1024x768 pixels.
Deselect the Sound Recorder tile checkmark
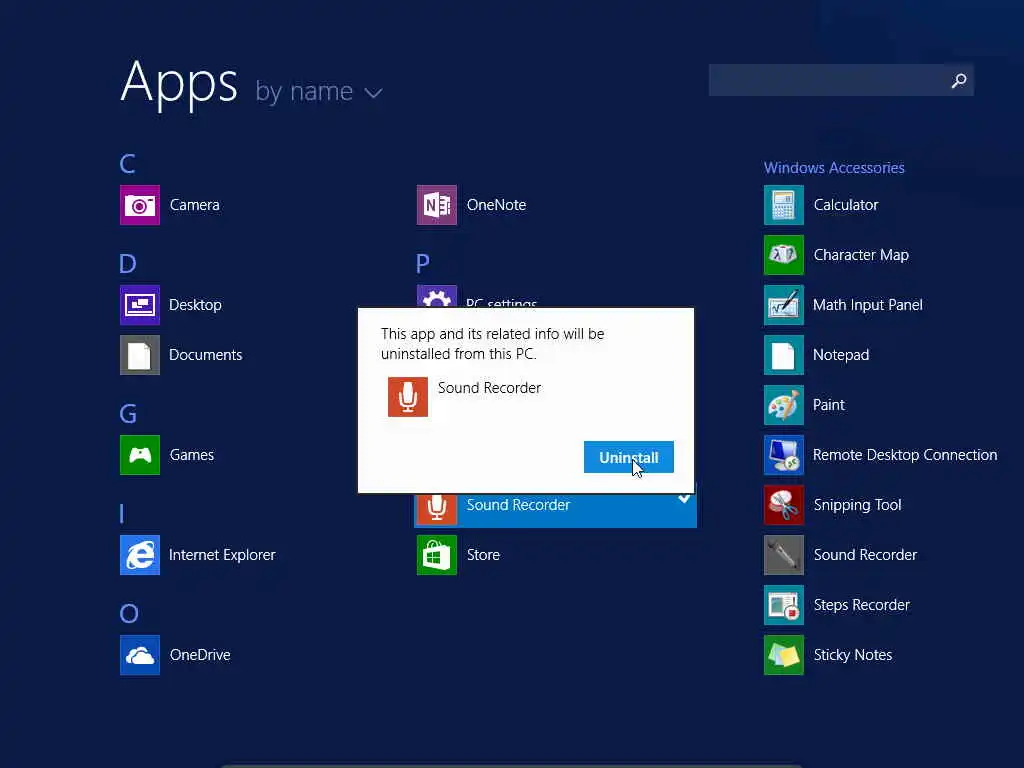(x=684, y=499)
